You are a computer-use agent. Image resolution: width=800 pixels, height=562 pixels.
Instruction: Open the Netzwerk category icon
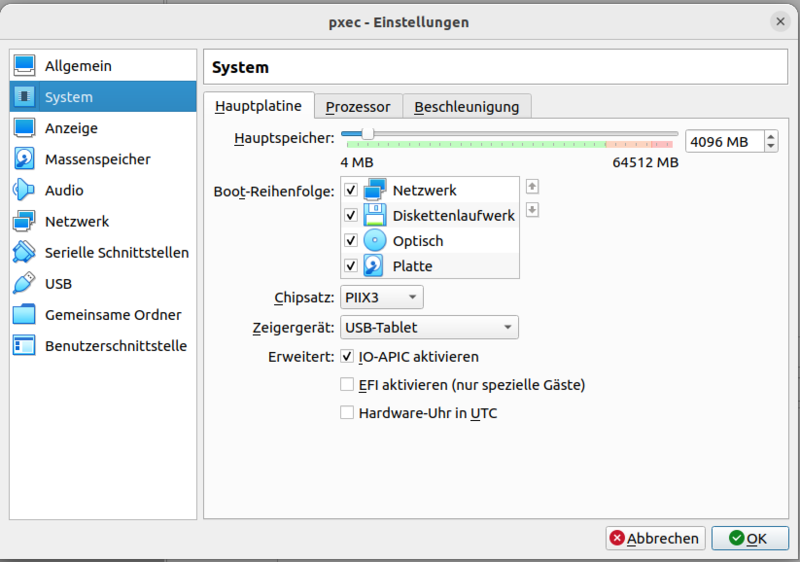click(25, 221)
